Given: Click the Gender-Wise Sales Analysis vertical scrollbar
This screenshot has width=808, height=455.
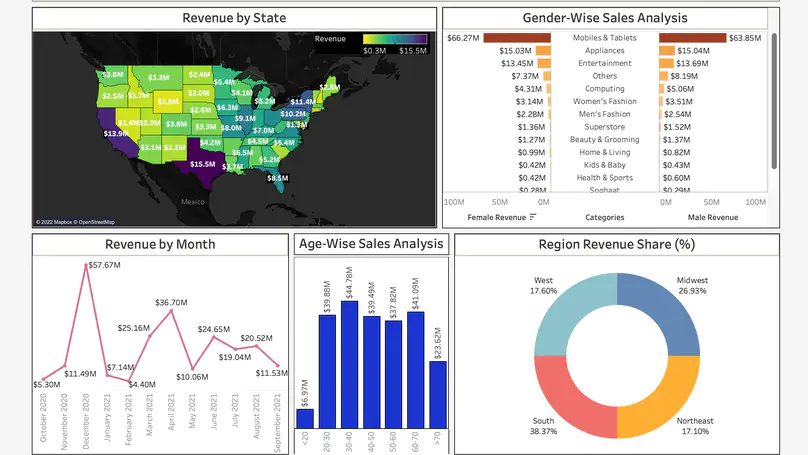Looking at the screenshot, I should [774, 101].
